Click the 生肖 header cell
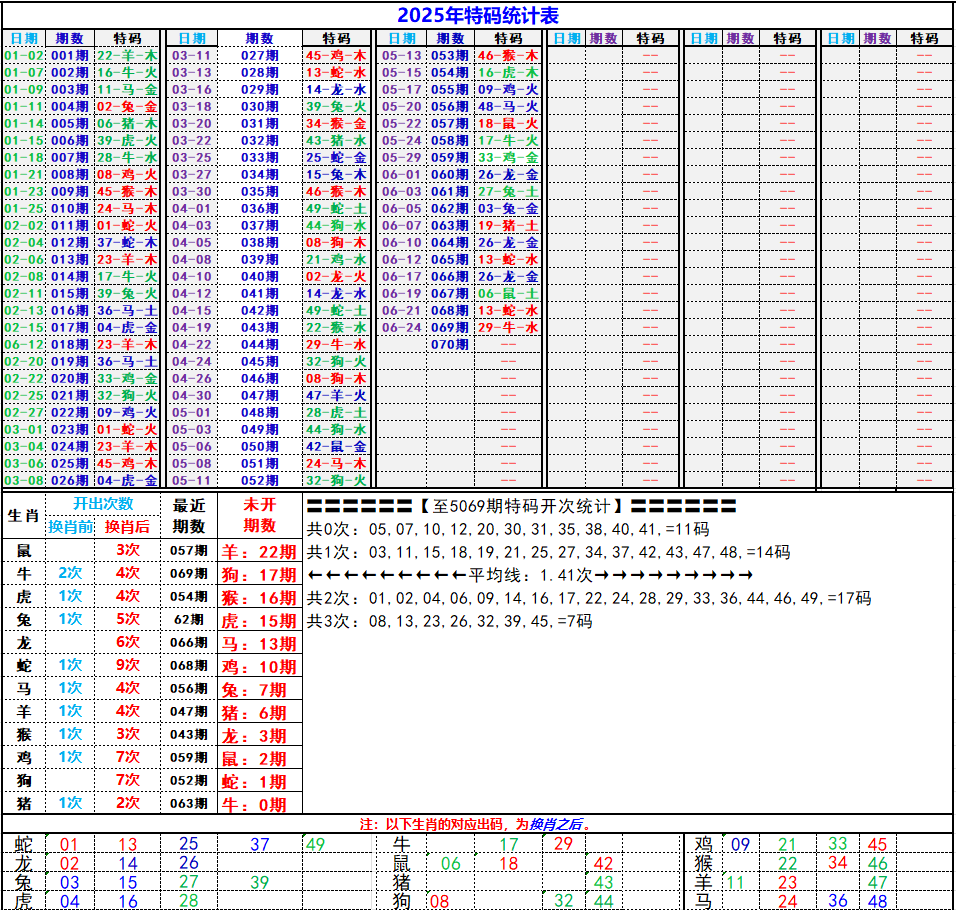This screenshot has height=913, width=956. pos(24,516)
